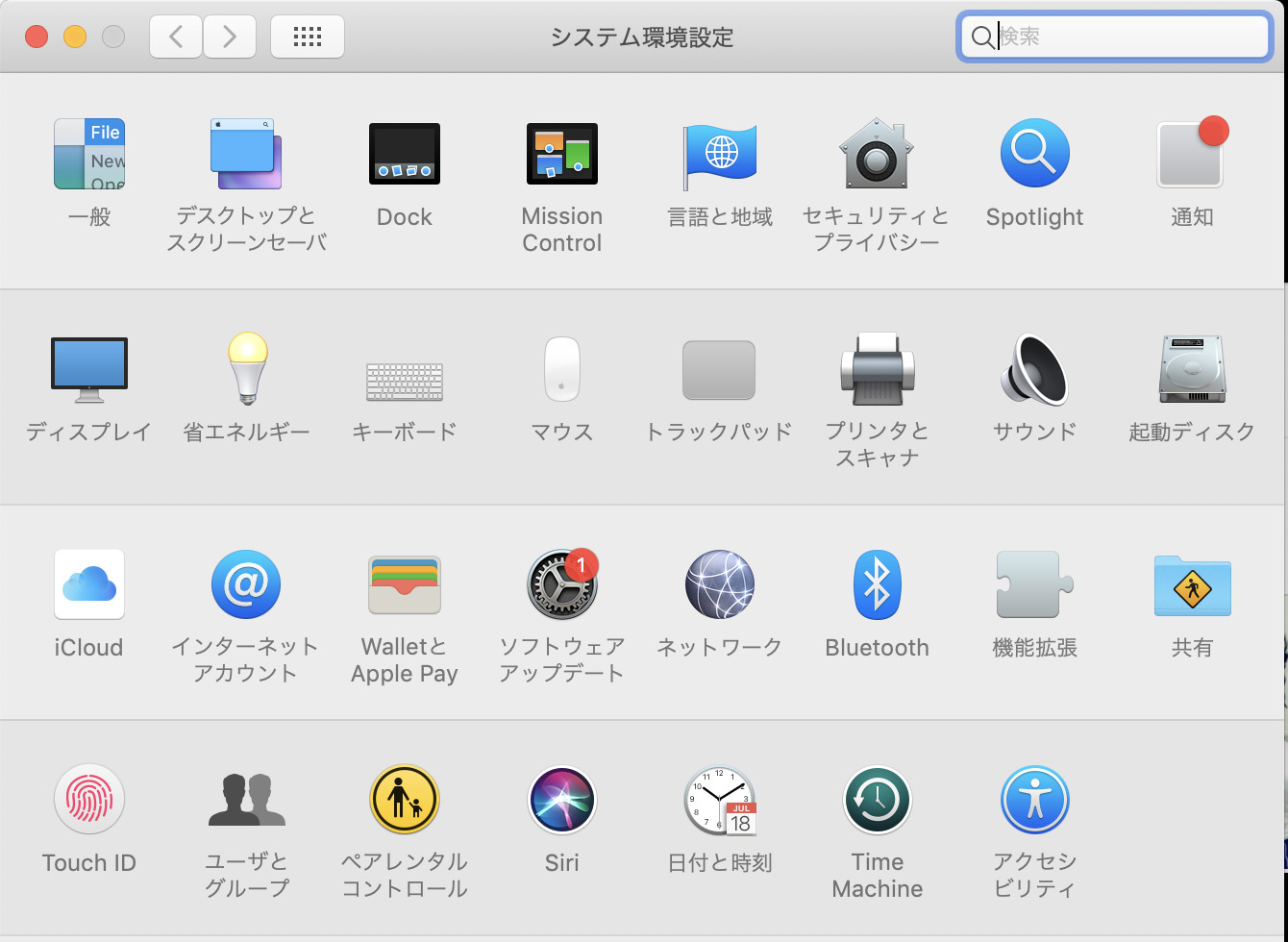Open the Spotlight preferences icon
Image resolution: width=1288 pixels, height=942 pixels.
(1035, 153)
